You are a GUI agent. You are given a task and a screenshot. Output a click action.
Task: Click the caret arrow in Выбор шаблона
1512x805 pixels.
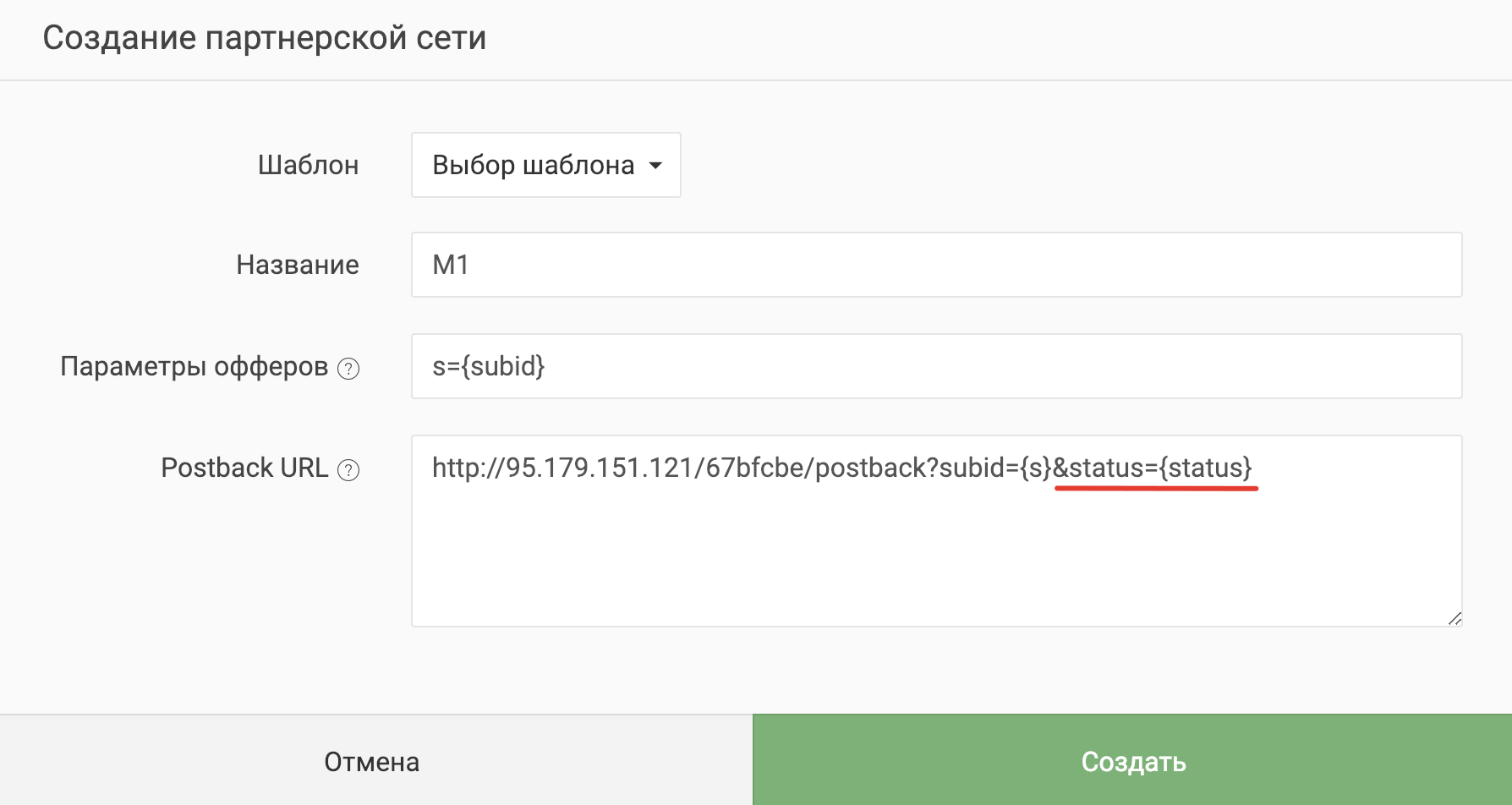tap(655, 166)
